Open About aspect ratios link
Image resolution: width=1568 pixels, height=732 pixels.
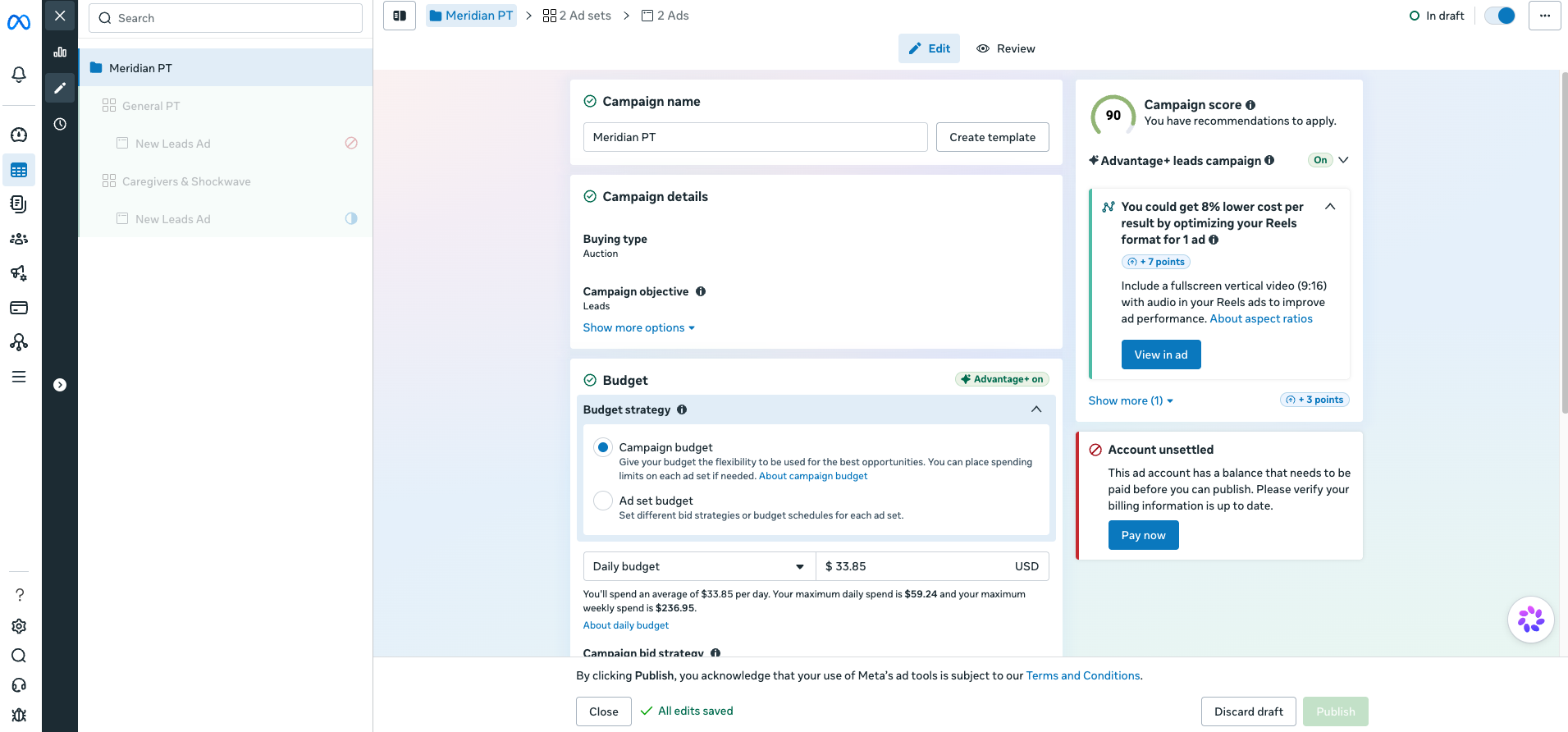click(x=1261, y=318)
